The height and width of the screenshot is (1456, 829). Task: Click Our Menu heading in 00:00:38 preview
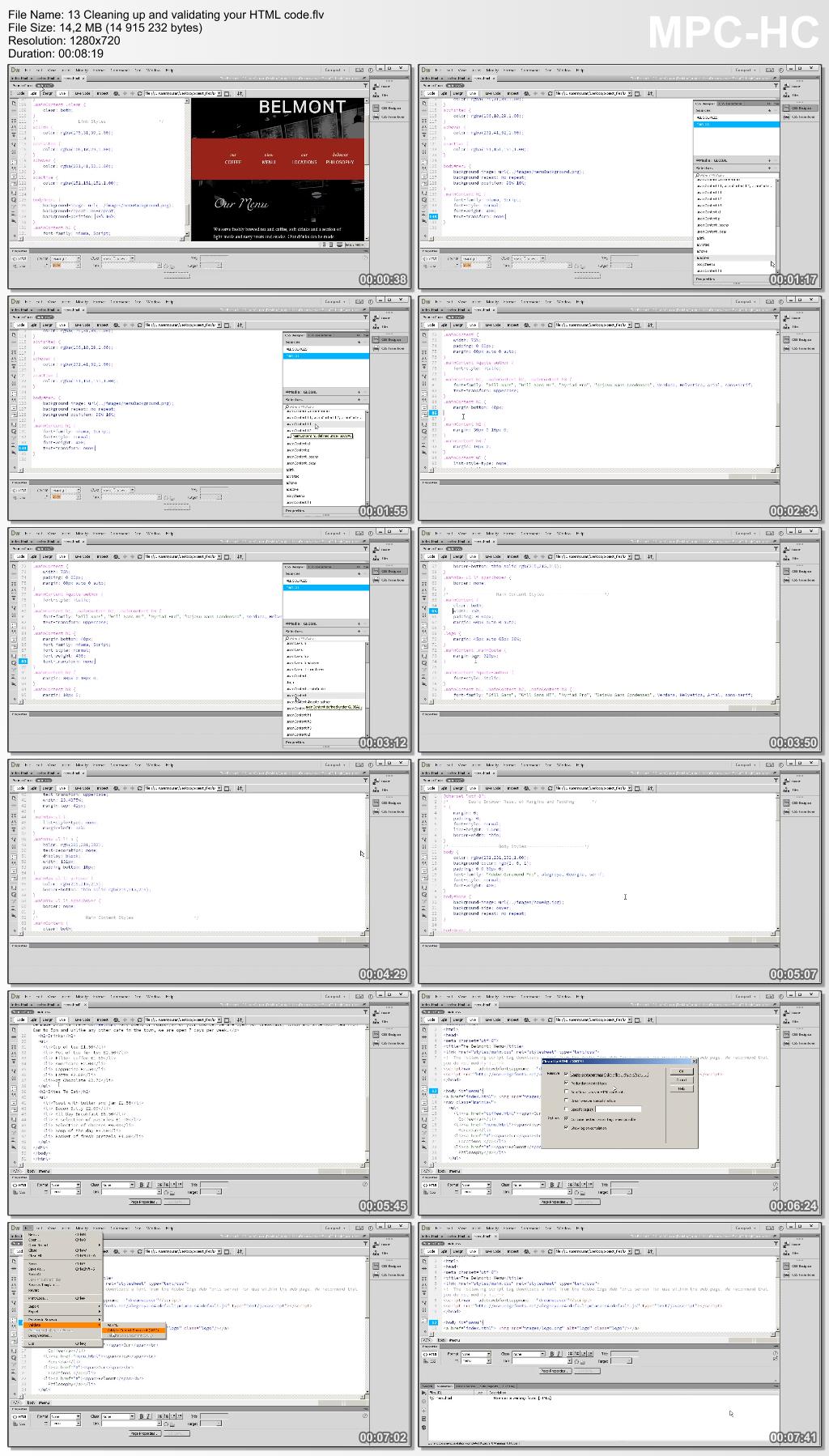[x=241, y=203]
